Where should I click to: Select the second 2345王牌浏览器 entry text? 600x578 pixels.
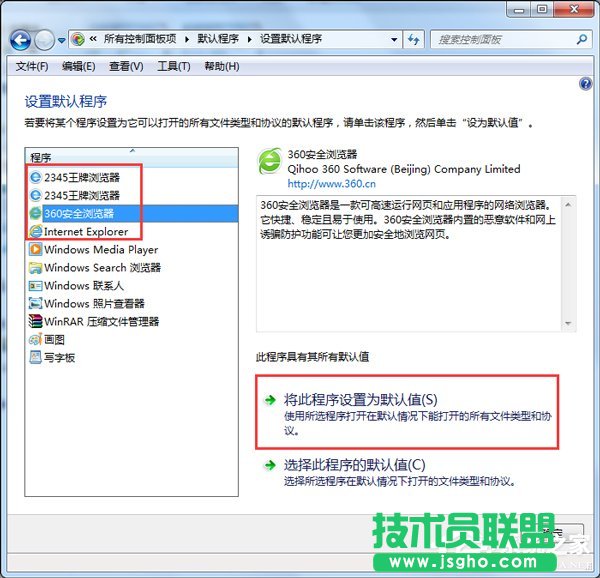coord(82,195)
